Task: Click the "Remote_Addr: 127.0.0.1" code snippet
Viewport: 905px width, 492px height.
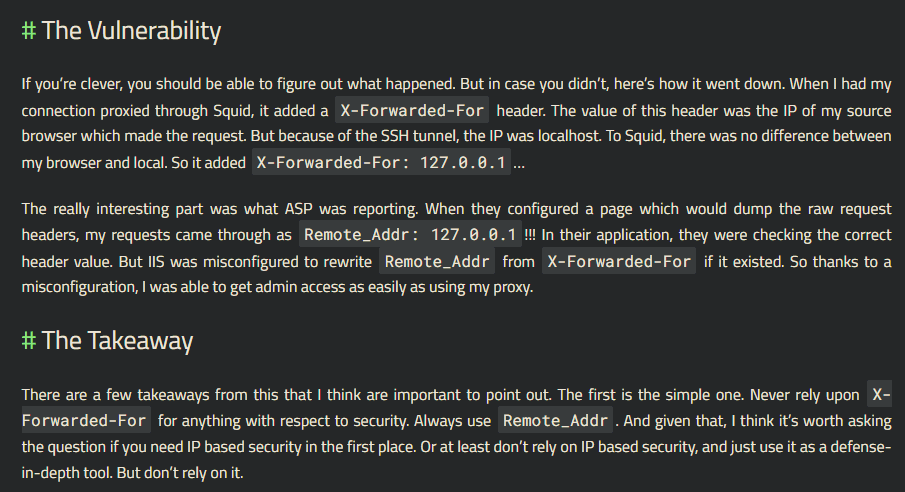Action: (410, 235)
